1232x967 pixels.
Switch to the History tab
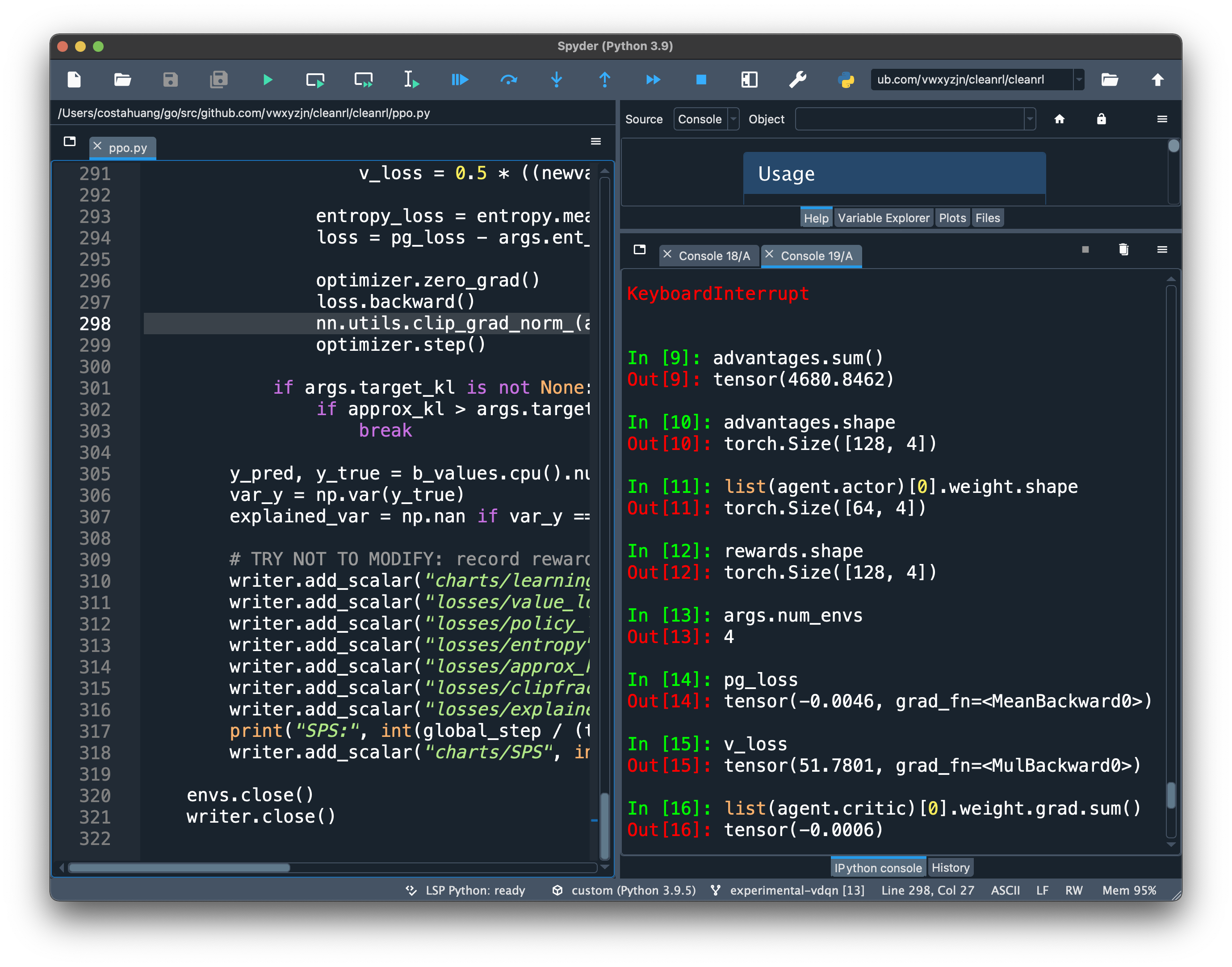coord(951,868)
